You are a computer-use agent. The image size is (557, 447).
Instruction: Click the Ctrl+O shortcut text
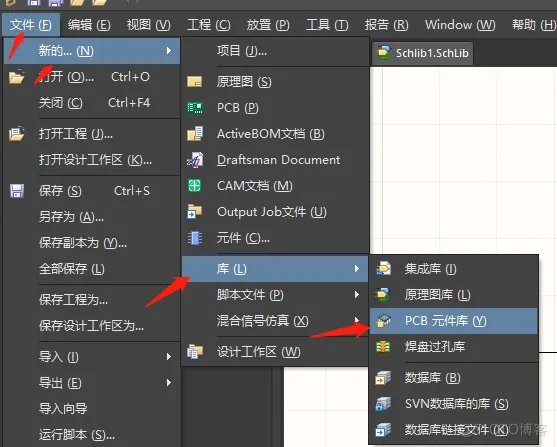coord(130,77)
